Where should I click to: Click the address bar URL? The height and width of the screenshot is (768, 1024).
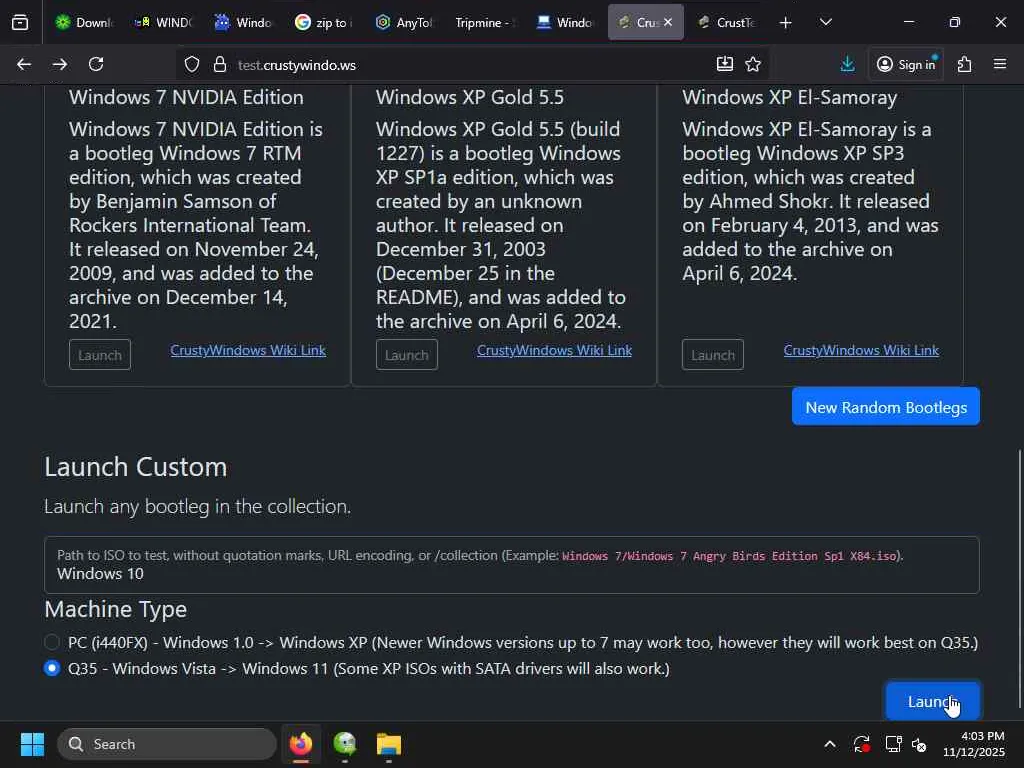pyautogui.click(x=297, y=65)
